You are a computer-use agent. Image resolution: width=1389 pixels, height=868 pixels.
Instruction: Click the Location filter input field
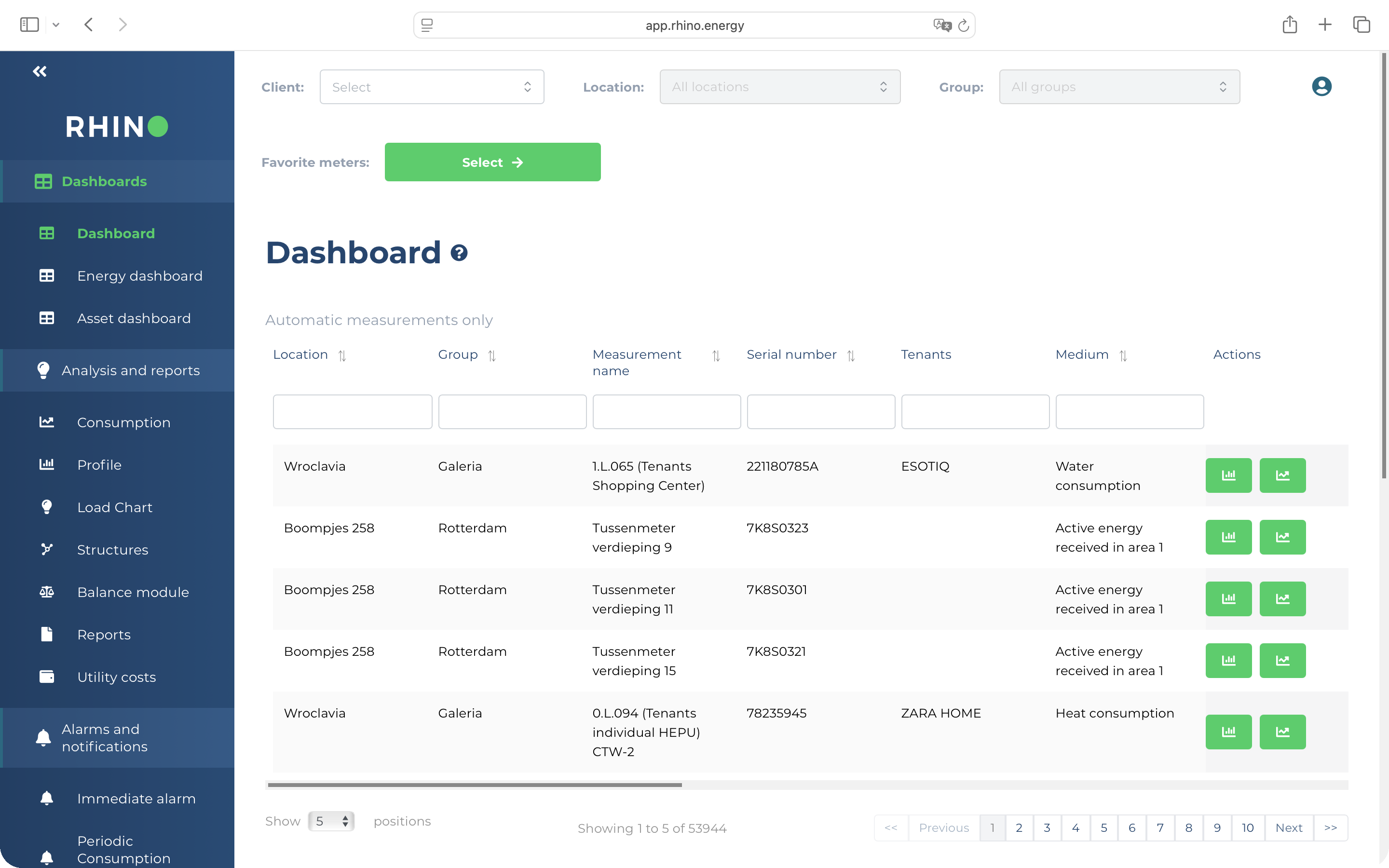pos(353,412)
